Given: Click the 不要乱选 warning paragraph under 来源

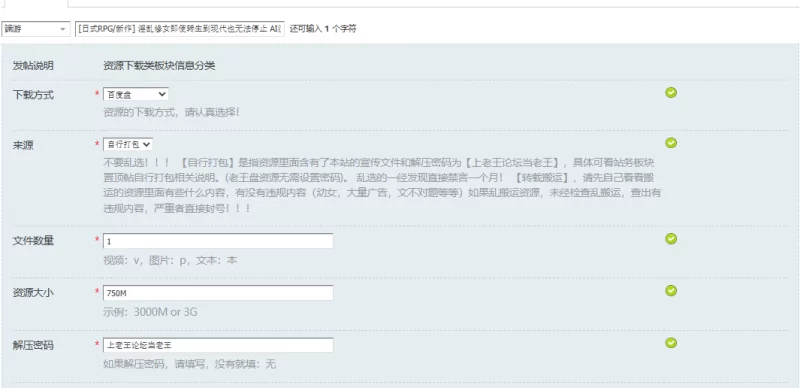Looking at the screenshot, I should [x=382, y=186].
